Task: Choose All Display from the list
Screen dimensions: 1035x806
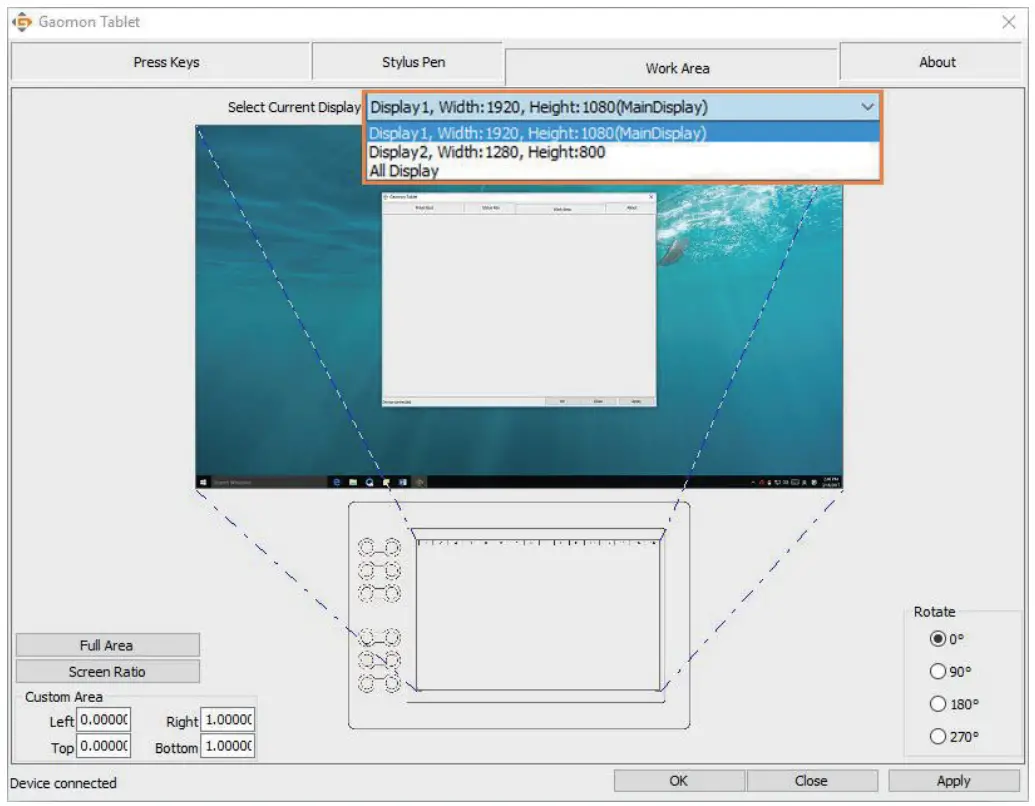Action: tap(404, 171)
